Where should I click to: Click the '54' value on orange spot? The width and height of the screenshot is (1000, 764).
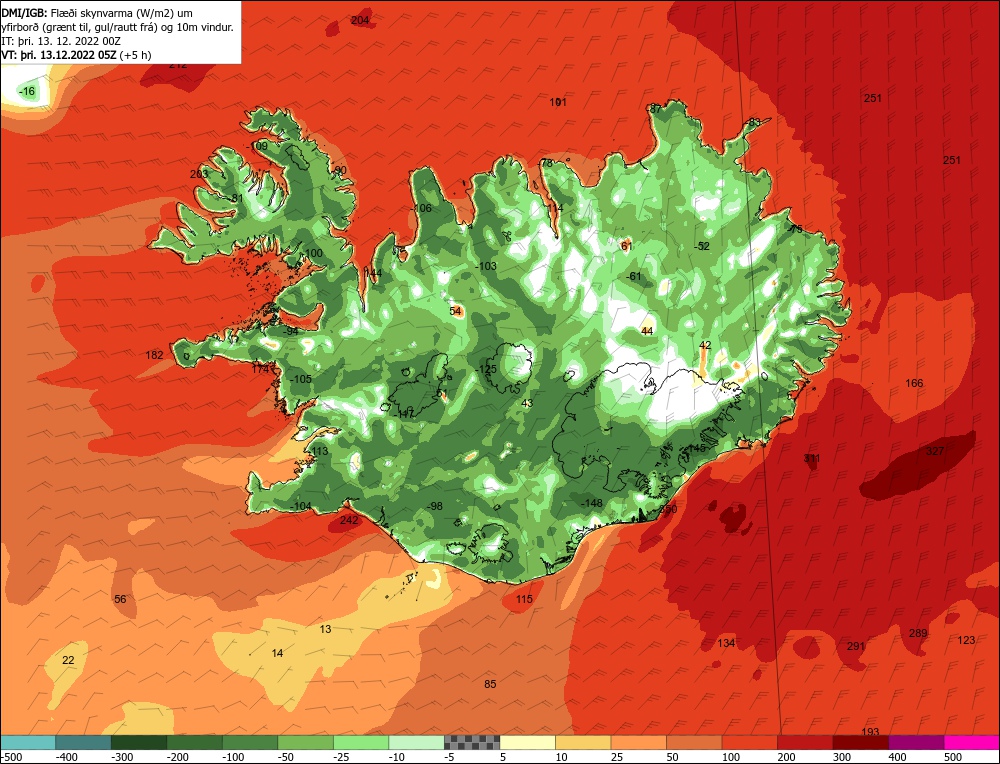455,311
